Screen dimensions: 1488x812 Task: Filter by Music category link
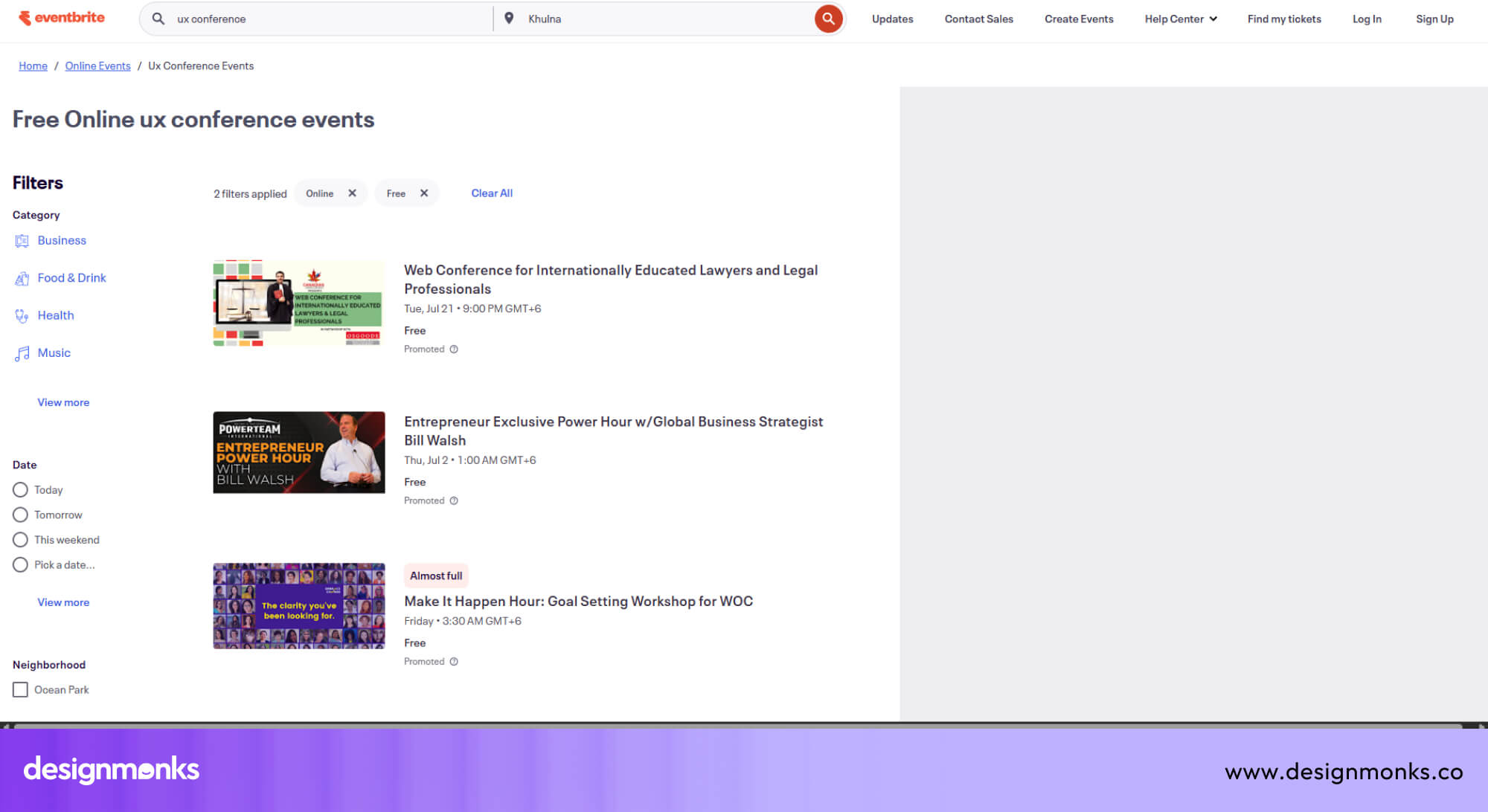tap(54, 353)
